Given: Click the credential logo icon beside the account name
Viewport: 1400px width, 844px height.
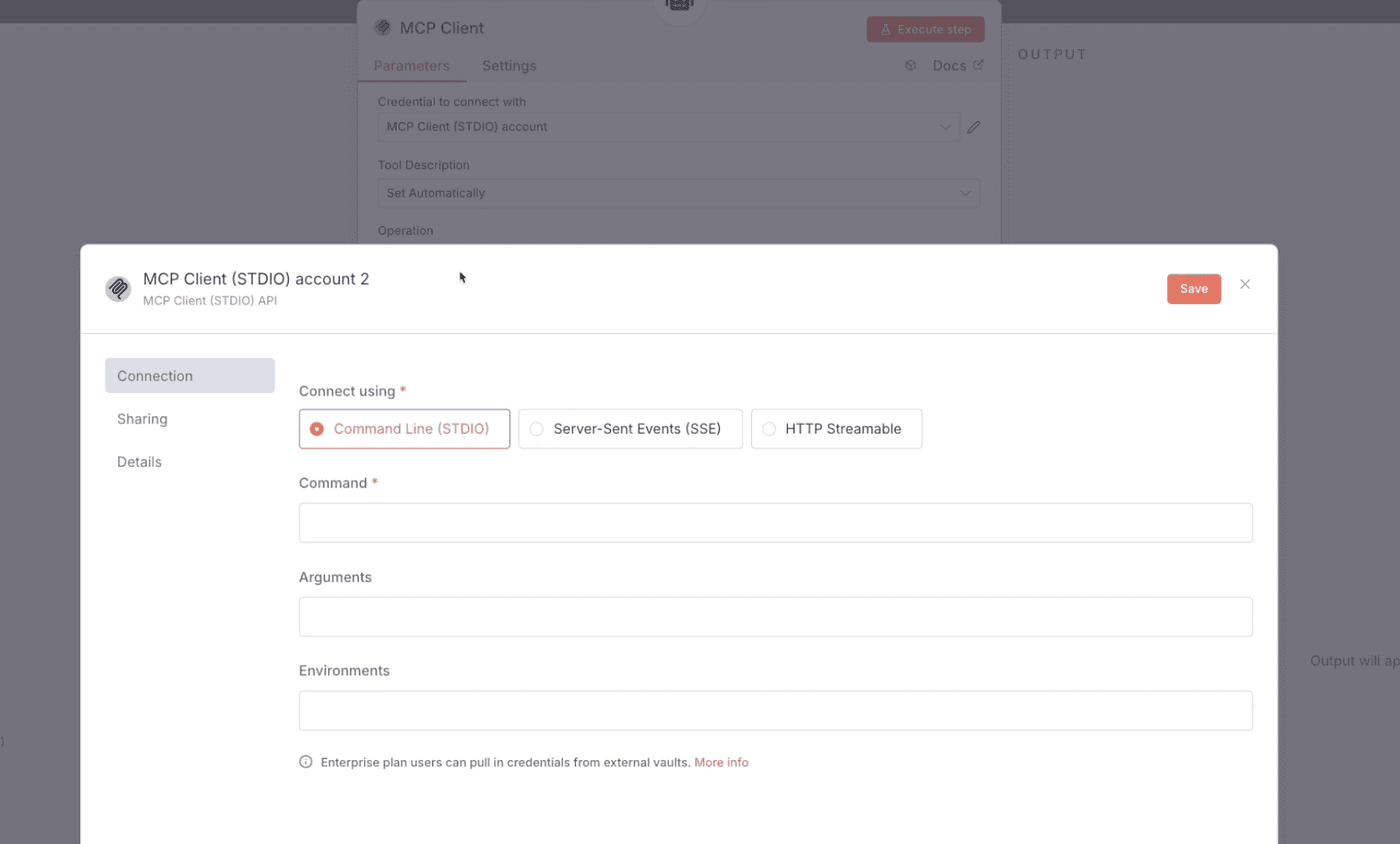Looking at the screenshot, I should click(x=118, y=289).
